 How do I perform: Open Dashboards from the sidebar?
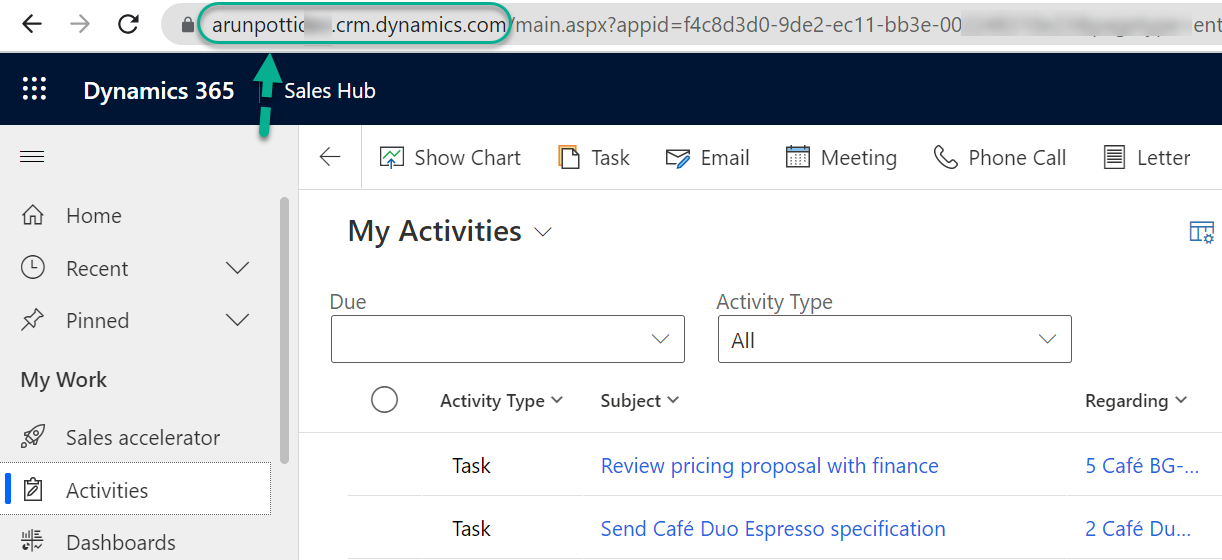pos(120,543)
